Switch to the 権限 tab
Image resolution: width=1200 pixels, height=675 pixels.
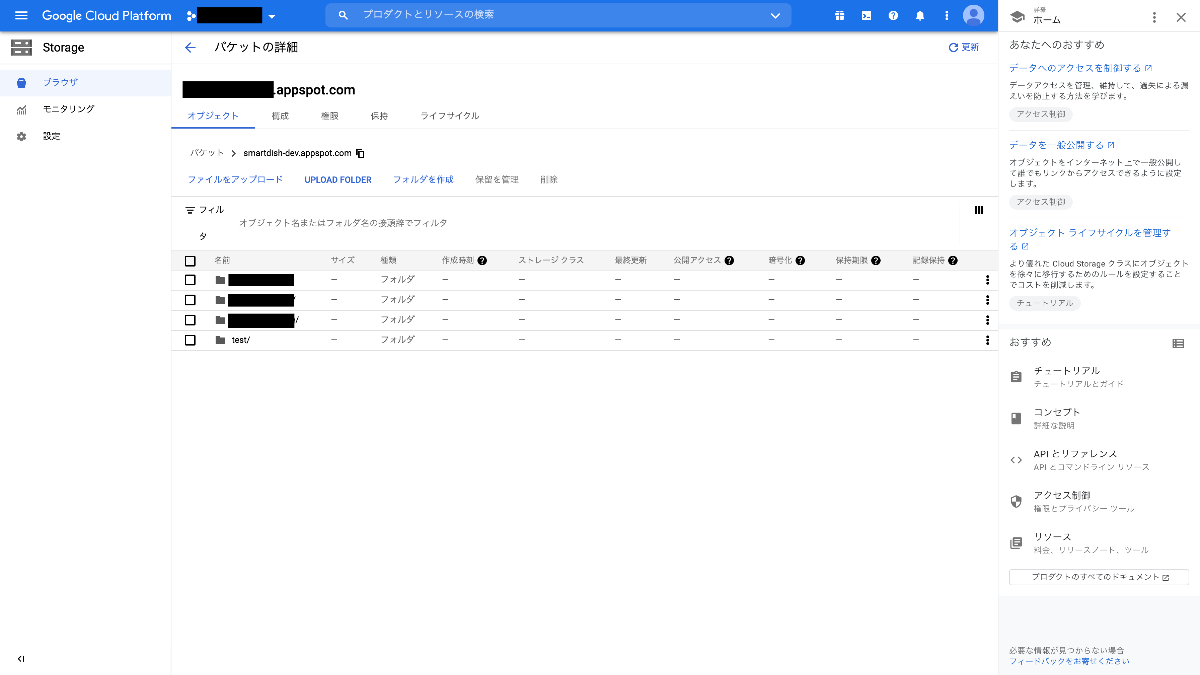click(x=329, y=116)
